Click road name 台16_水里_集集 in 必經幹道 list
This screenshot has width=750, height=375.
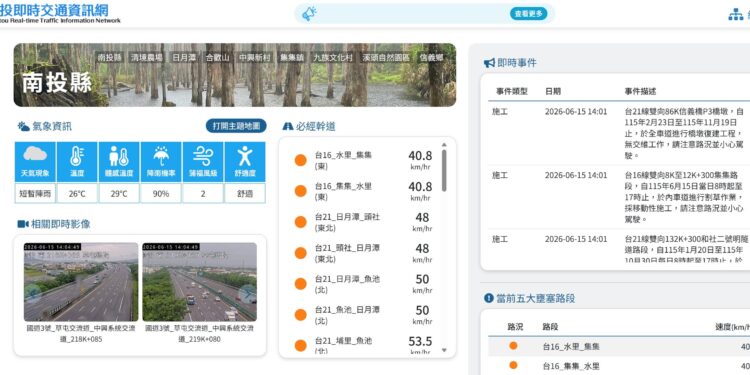(343, 155)
